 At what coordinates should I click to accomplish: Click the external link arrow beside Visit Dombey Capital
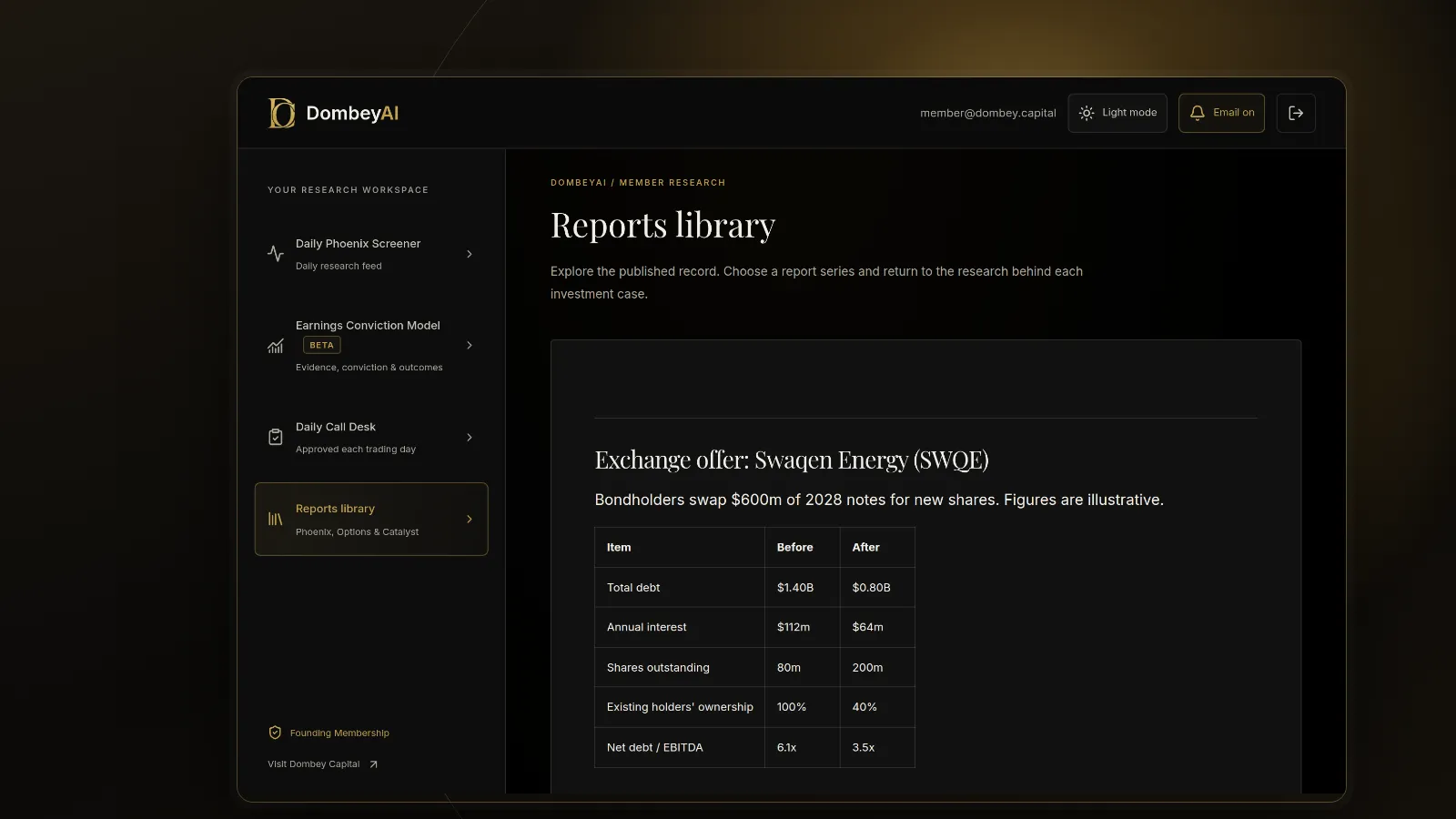click(373, 764)
